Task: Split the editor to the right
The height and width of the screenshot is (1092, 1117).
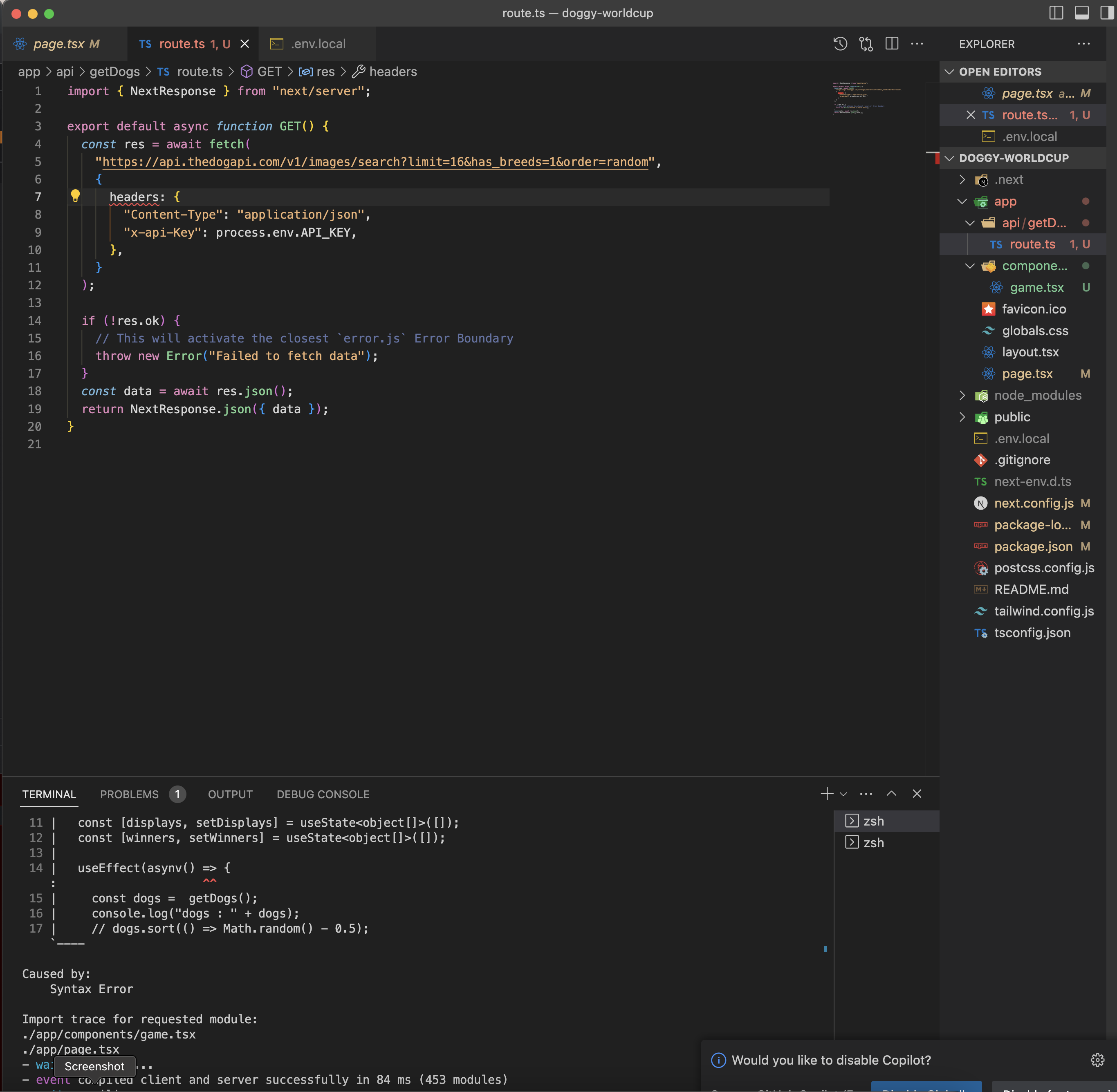Action: (x=892, y=44)
